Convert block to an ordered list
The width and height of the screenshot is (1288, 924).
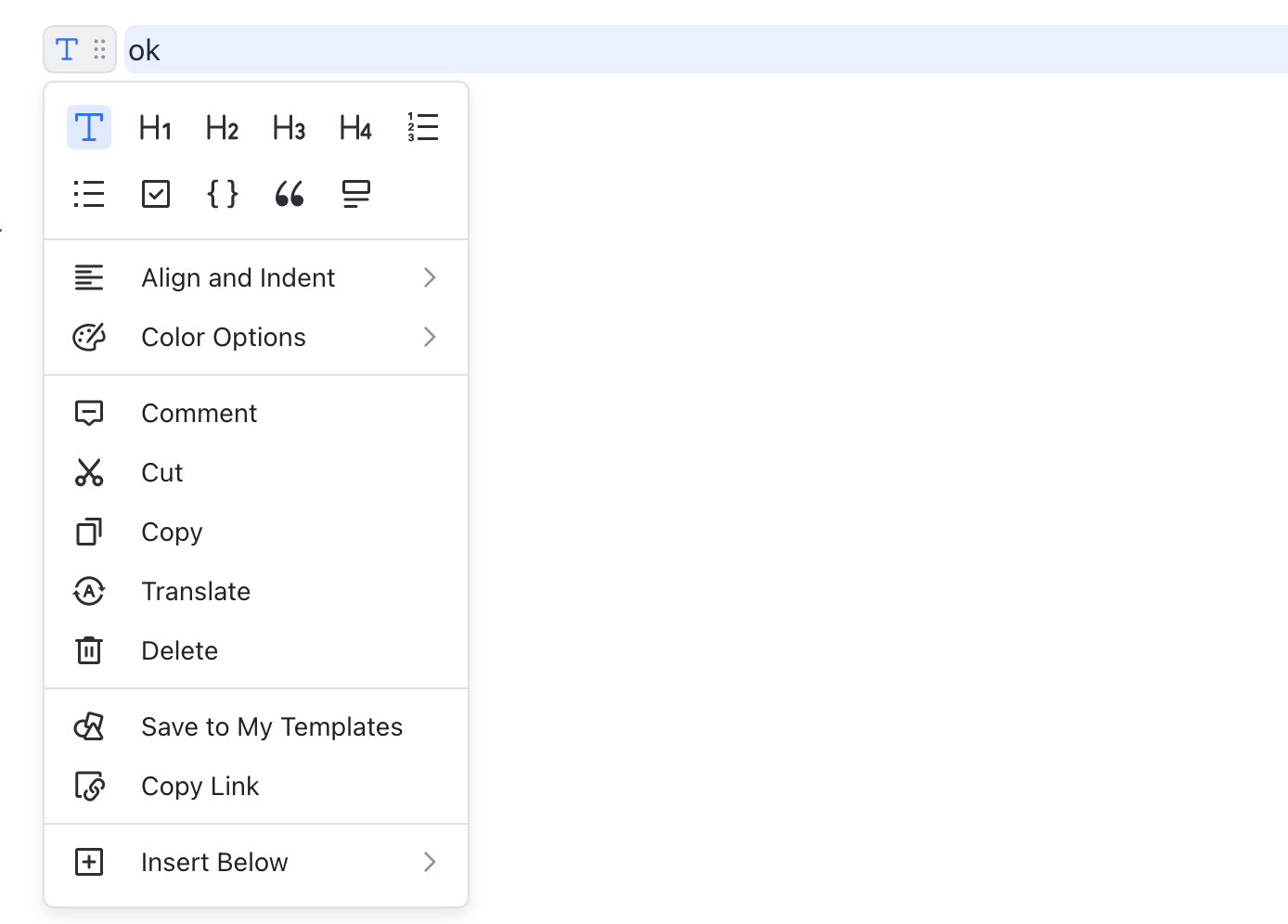(422, 127)
